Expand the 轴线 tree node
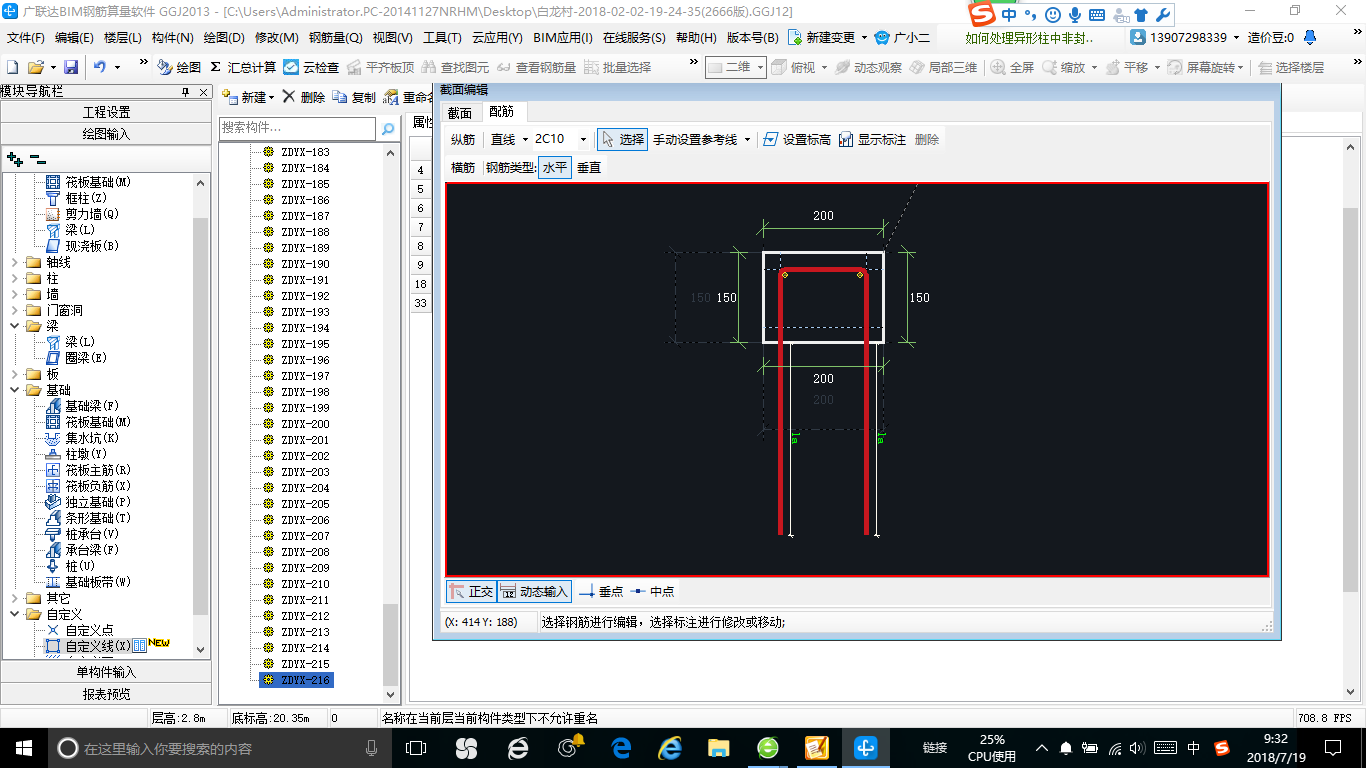Screen dimensions: 1366x768 click(x=14, y=262)
